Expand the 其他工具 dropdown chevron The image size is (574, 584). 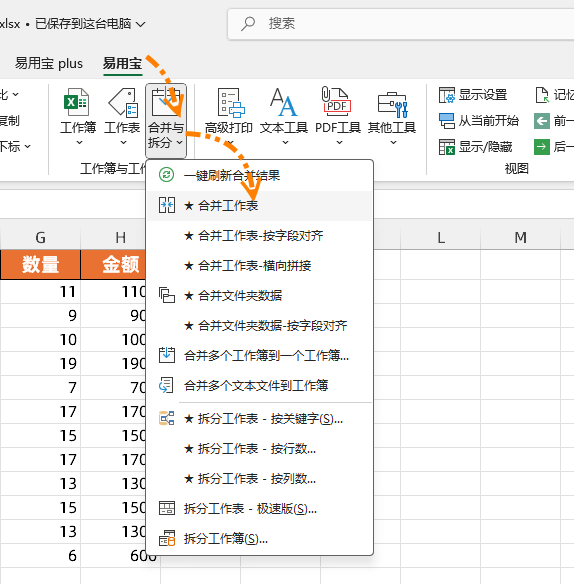click(x=393, y=142)
